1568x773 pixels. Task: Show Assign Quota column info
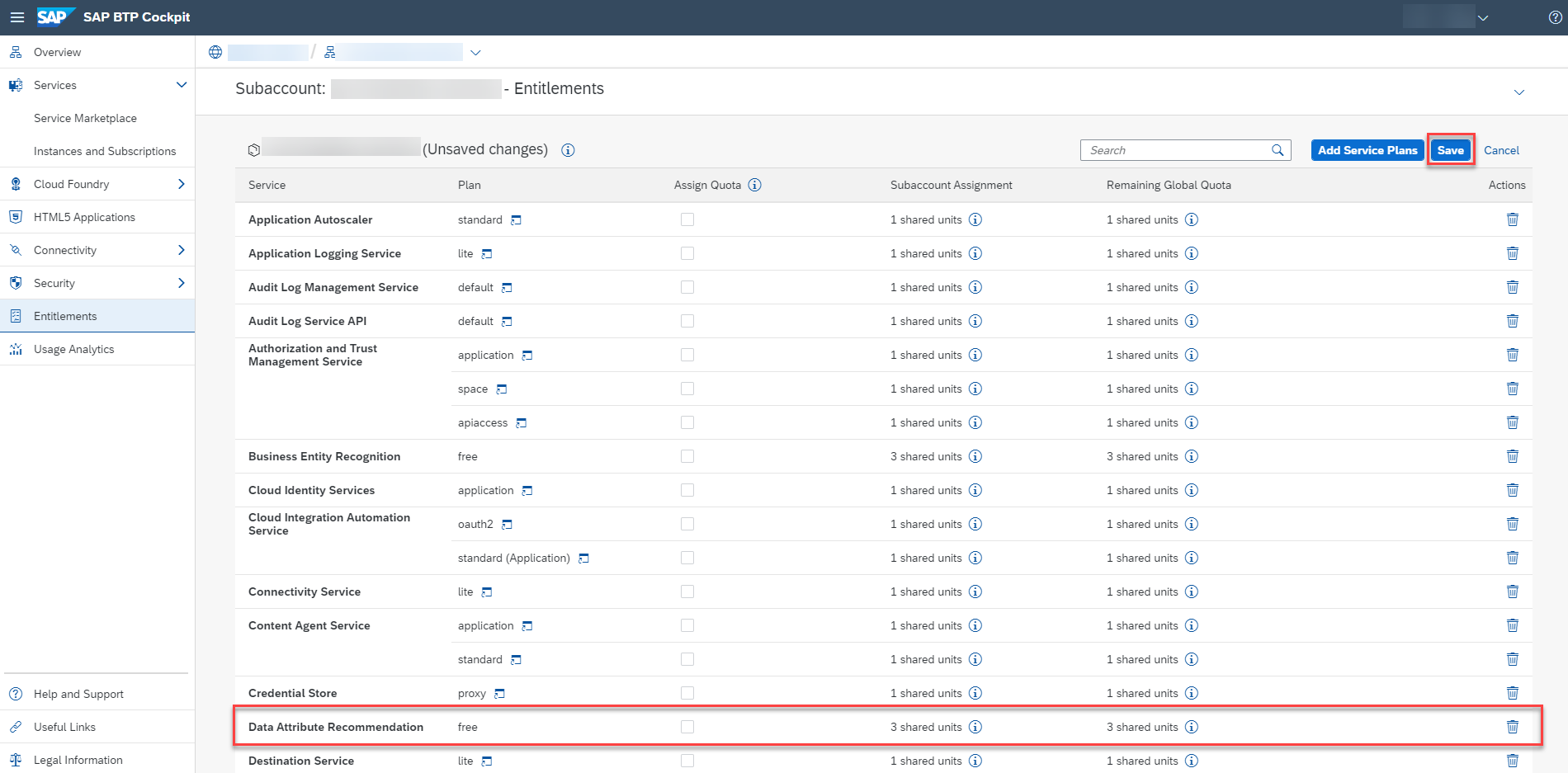[754, 185]
